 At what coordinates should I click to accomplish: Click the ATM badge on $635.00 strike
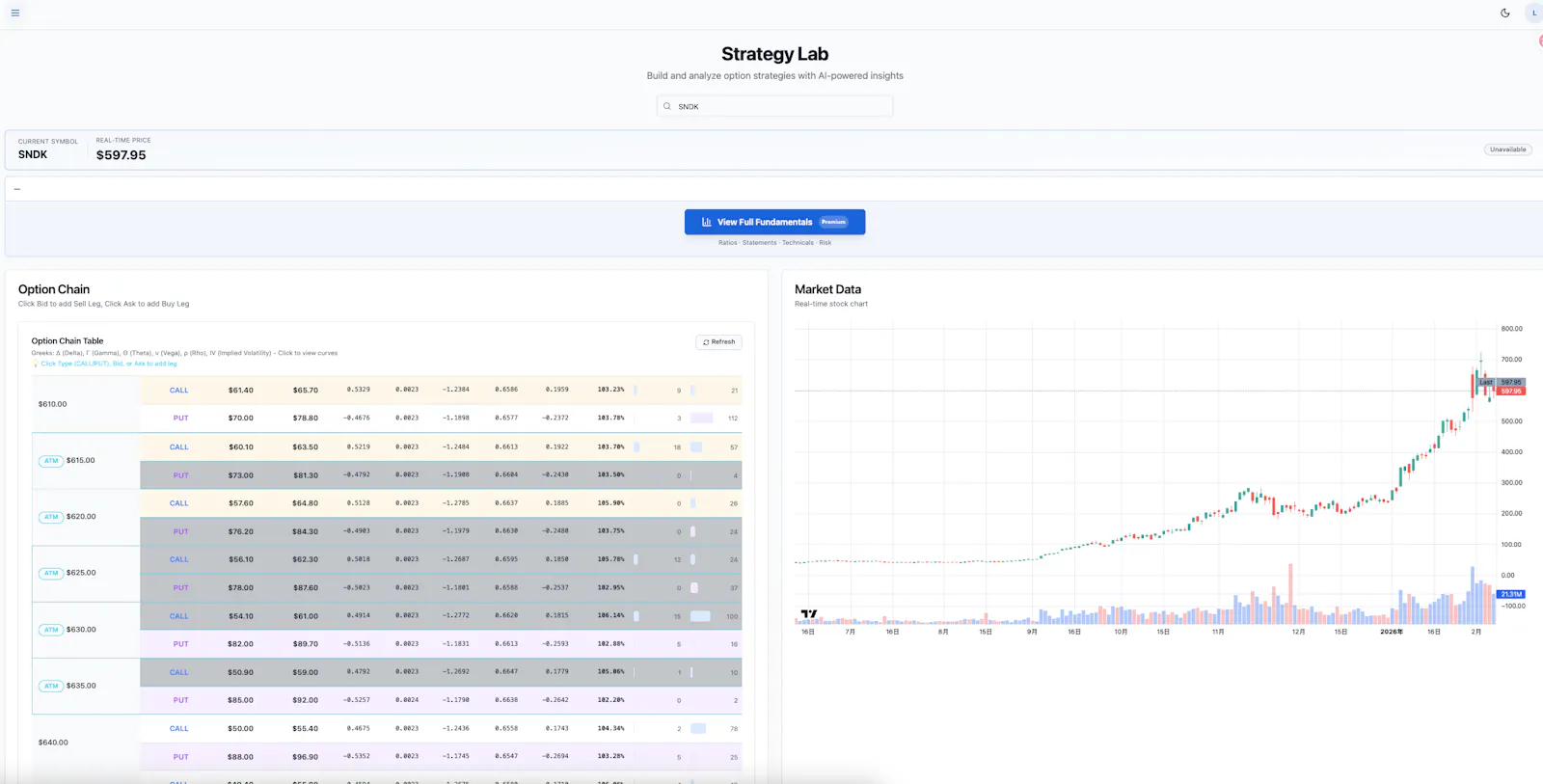[51, 687]
